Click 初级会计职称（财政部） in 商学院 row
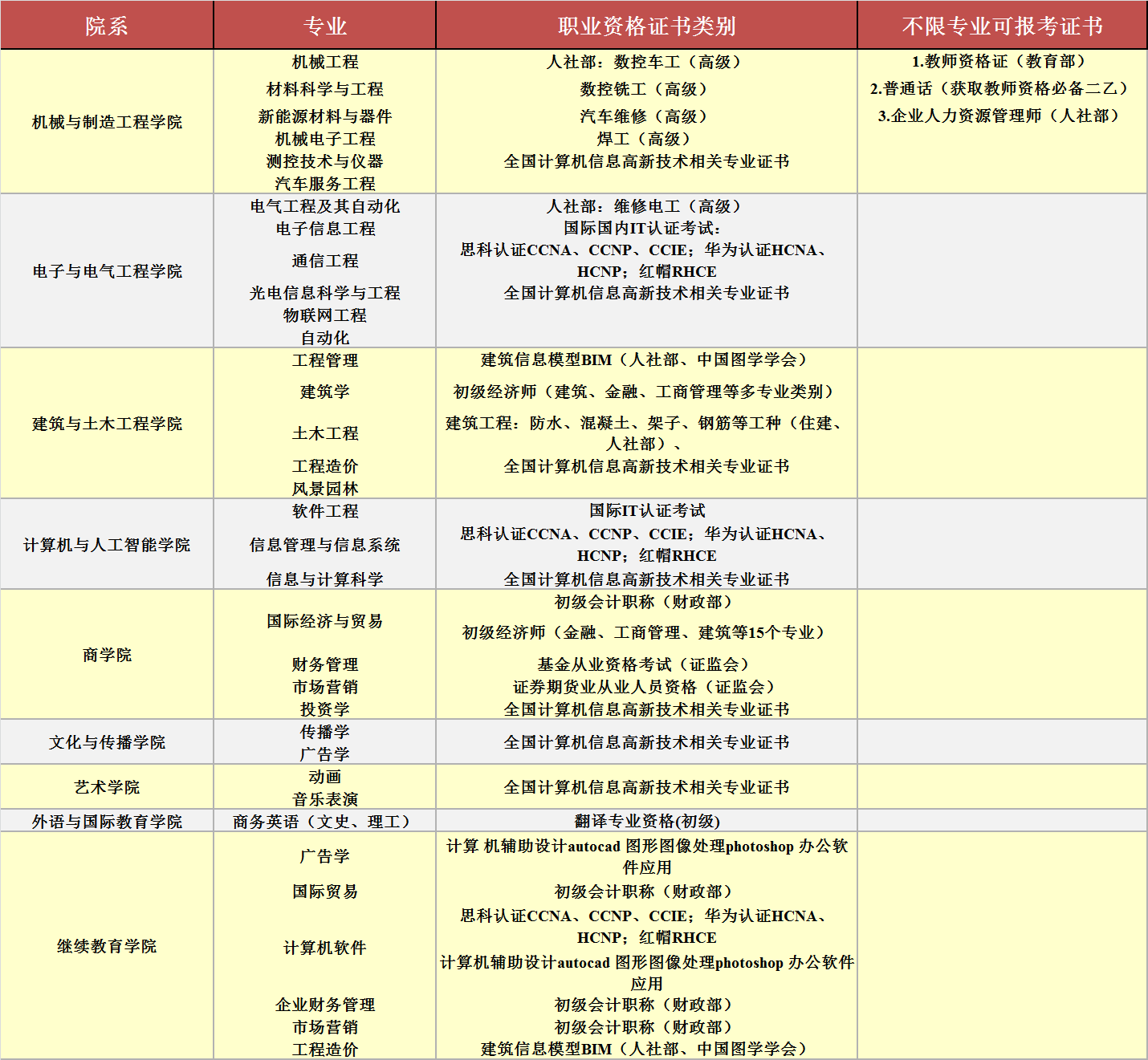Image resolution: width=1148 pixels, height=1060 pixels. [646, 602]
